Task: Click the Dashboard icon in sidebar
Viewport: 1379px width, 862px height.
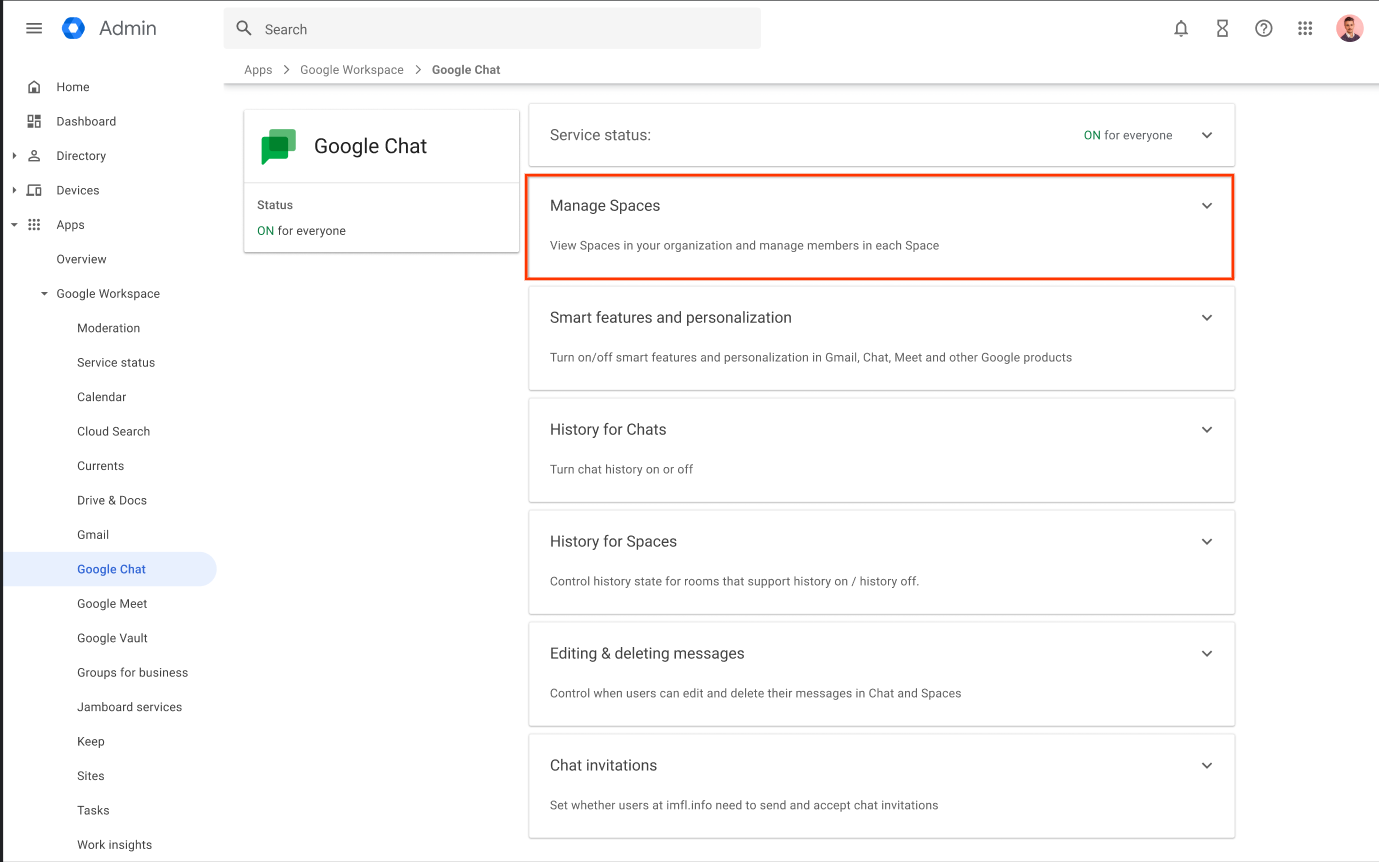Action: [x=34, y=121]
